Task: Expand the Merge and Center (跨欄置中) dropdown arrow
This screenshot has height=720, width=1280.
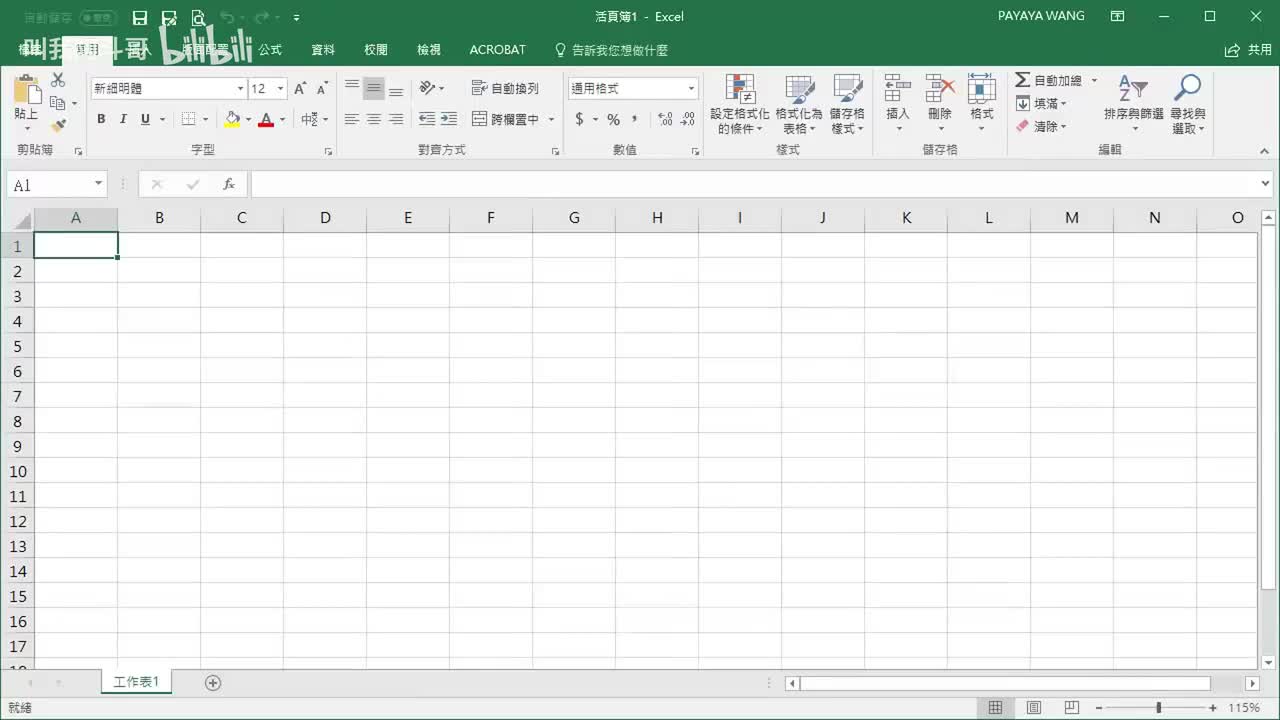Action: [x=551, y=119]
